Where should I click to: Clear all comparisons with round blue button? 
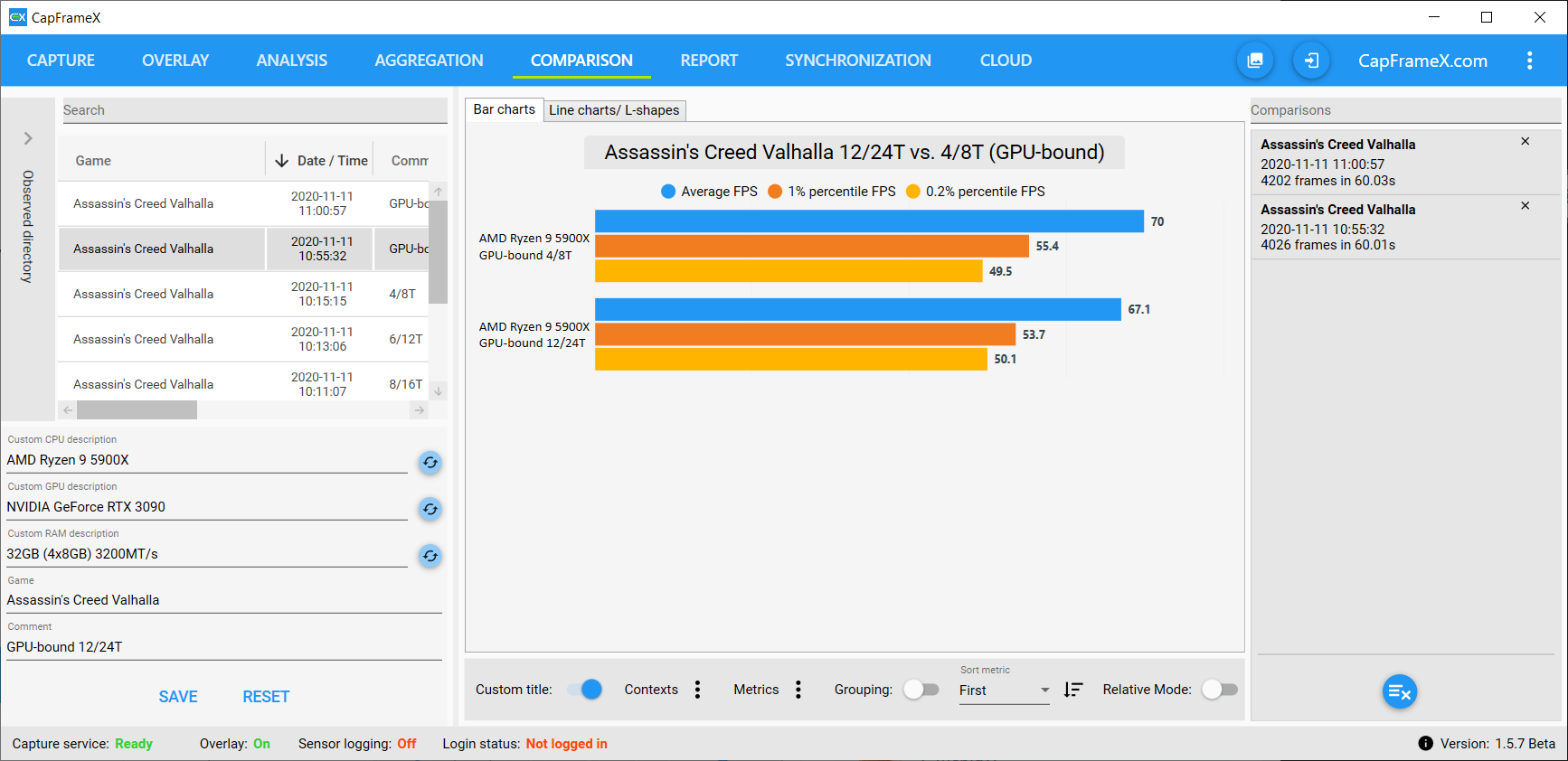click(x=1400, y=692)
